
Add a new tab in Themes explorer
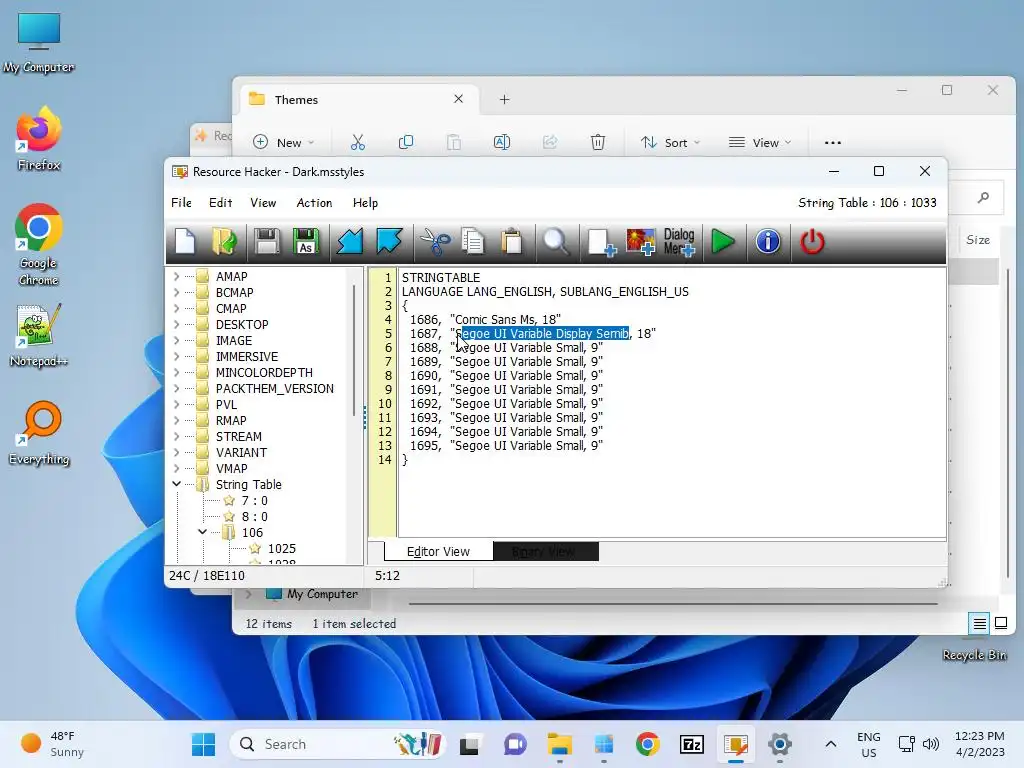(504, 99)
